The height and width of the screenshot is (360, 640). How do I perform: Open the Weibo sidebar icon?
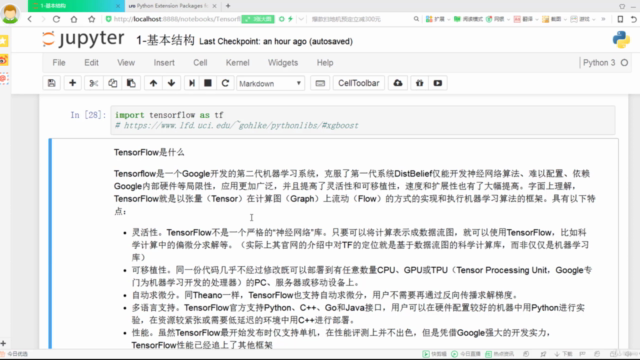(x=4, y=60)
